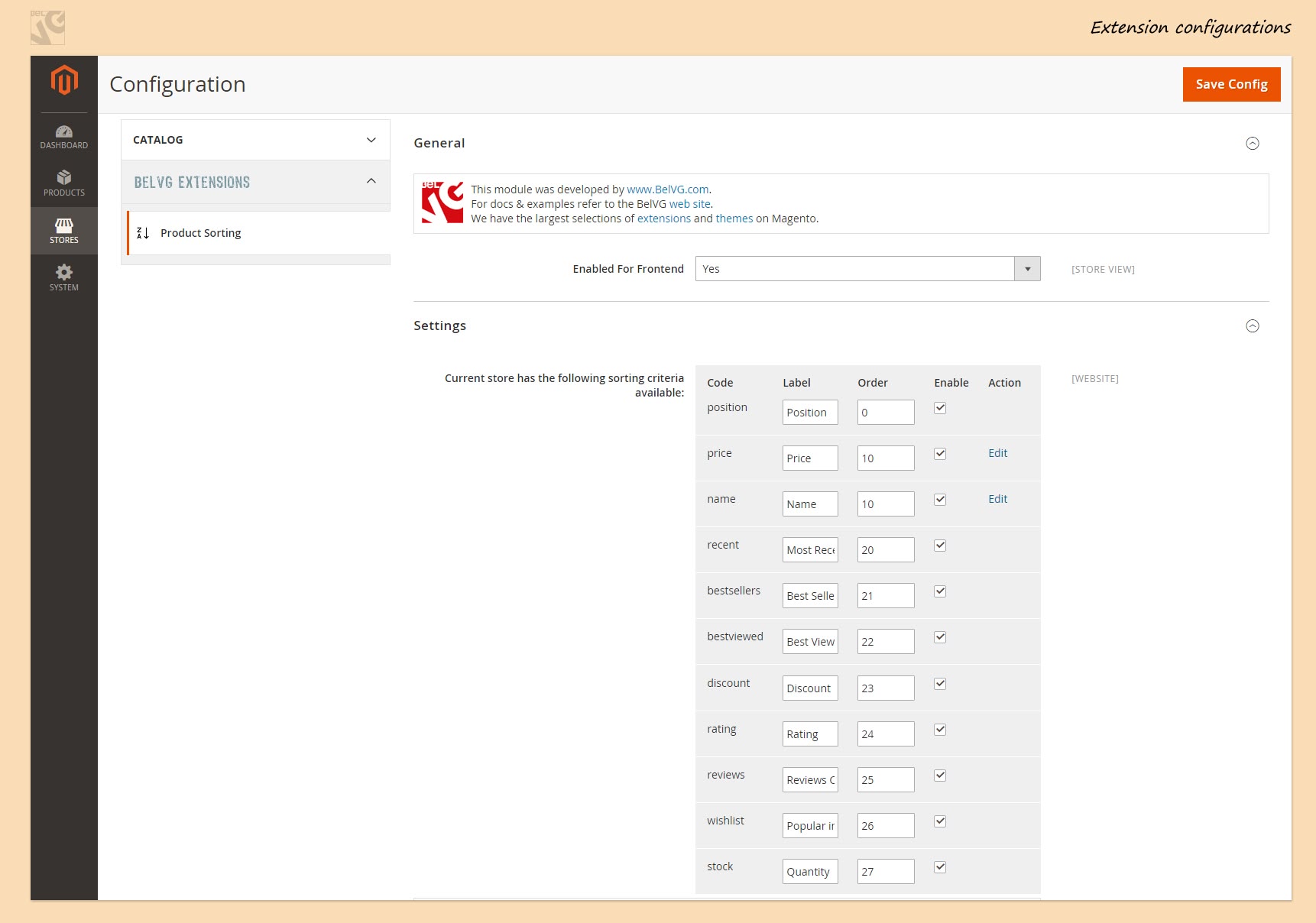Toggle Enable checkbox for reviews
The image size is (1316, 923).
940,776
